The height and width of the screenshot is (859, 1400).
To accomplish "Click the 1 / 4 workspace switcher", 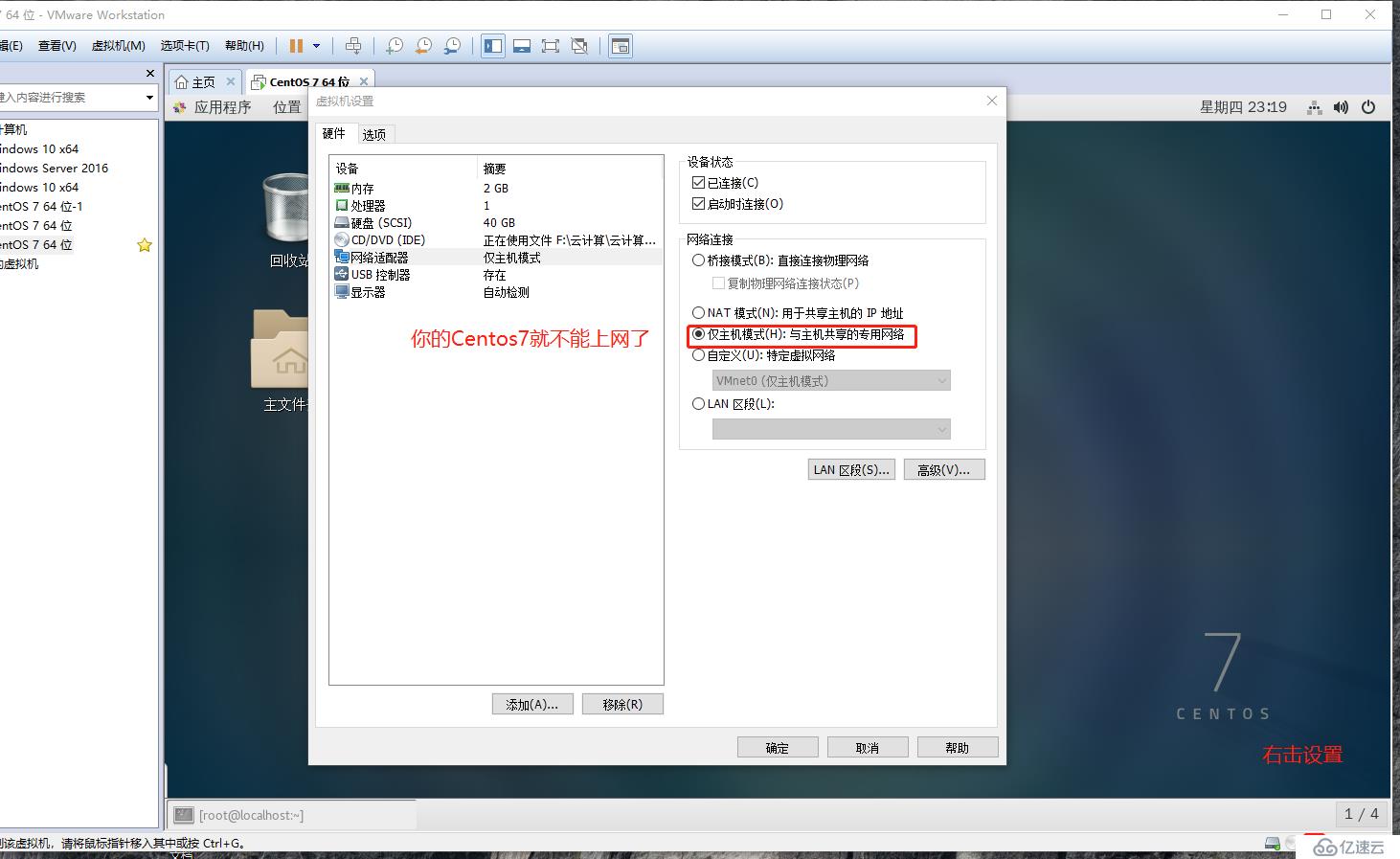I will click(x=1361, y=814).
